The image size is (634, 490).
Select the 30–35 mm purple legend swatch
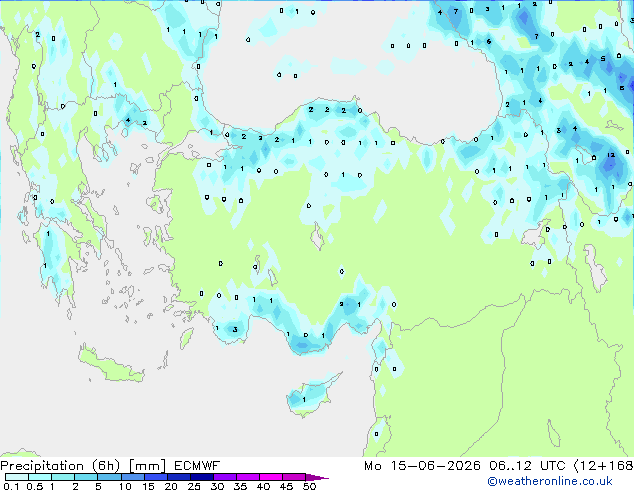tap(224, 477)
